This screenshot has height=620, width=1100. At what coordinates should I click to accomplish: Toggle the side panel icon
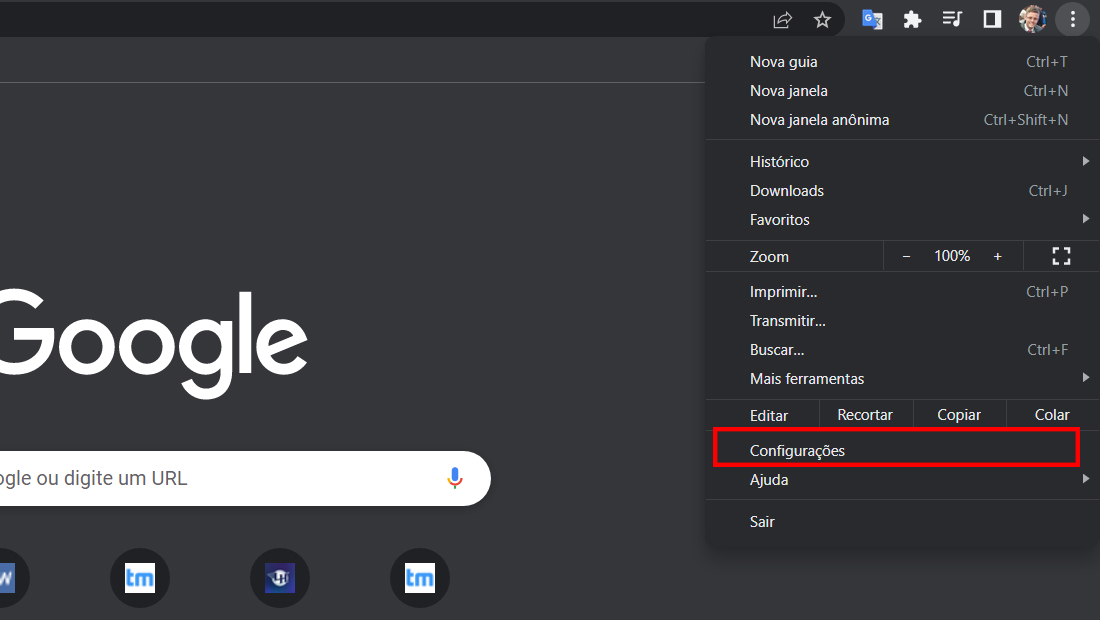(x=992, y=20)
